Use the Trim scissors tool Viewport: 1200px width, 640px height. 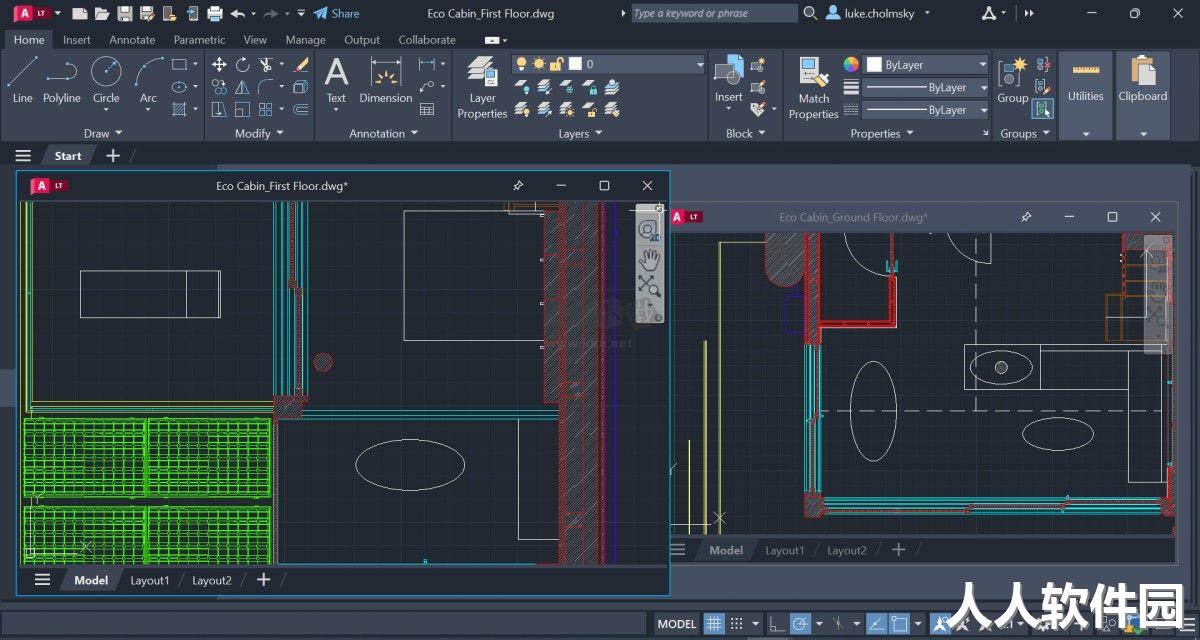266,64
